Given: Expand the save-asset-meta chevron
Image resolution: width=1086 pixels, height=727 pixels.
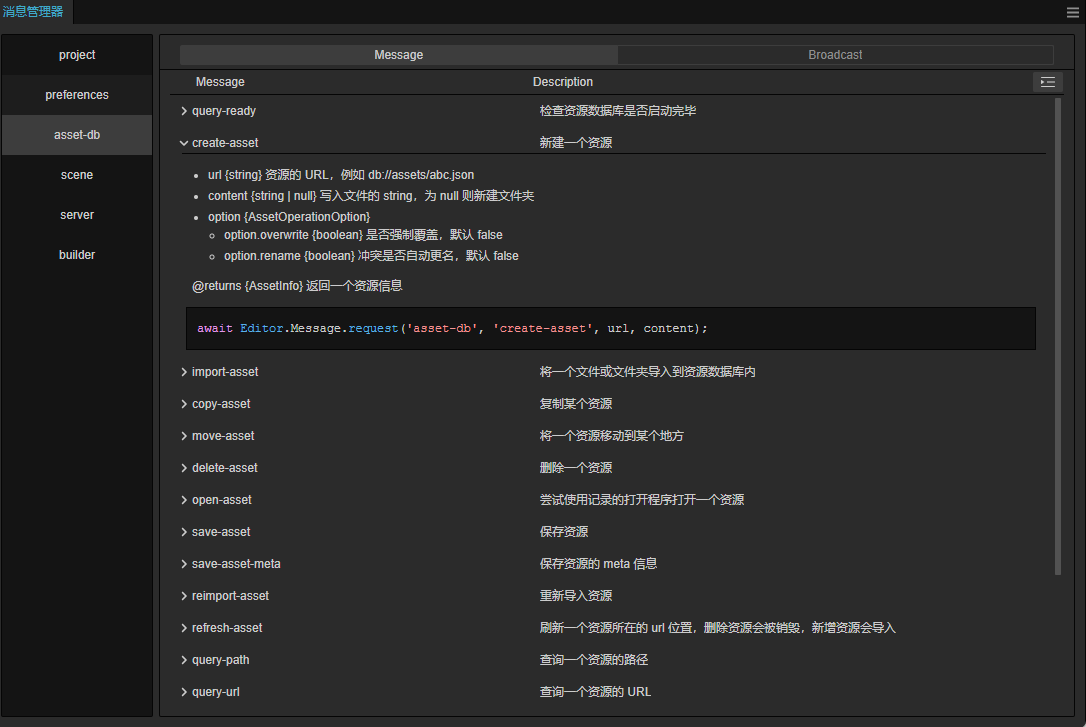Looking at the screenshot, I should pyautogui.click(x=184, y=564).
